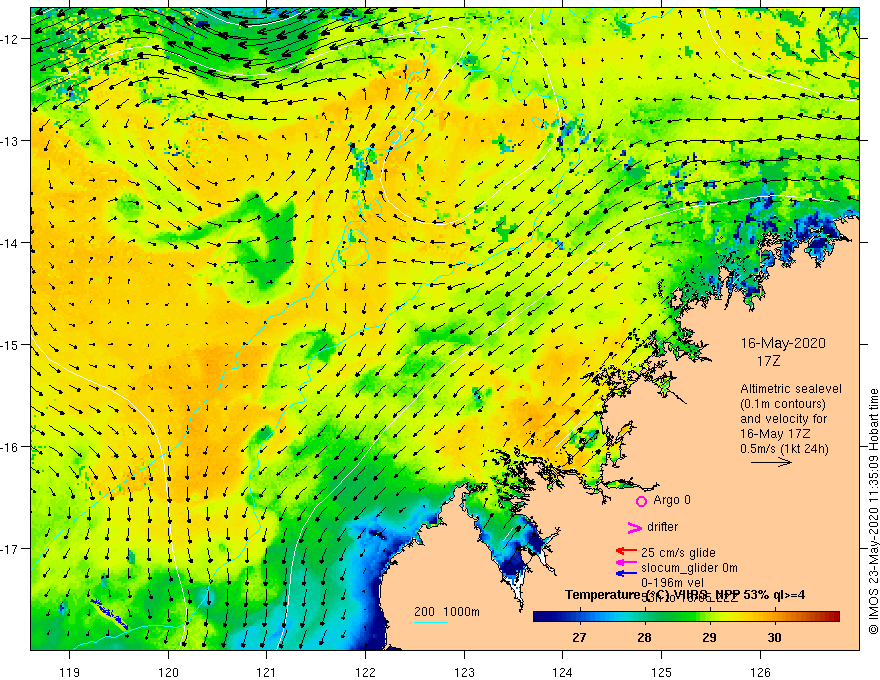Image resolution: width=880 pixels, height=680 pixels.
Task: Click the 'drifter' legend label
Action: click(x=662, y=527)
